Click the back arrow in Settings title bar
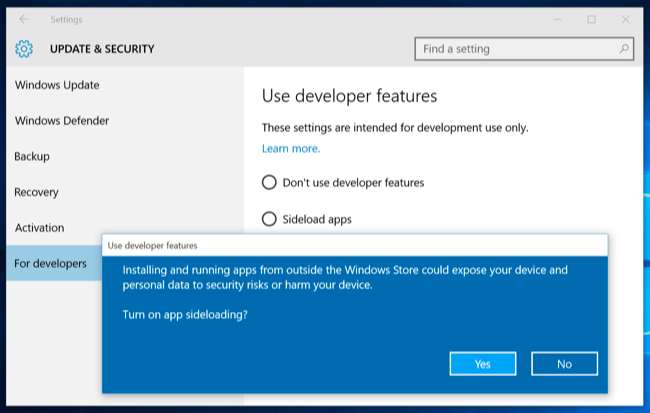This screenshot has height=413, width=650. [x=24, y=19]
